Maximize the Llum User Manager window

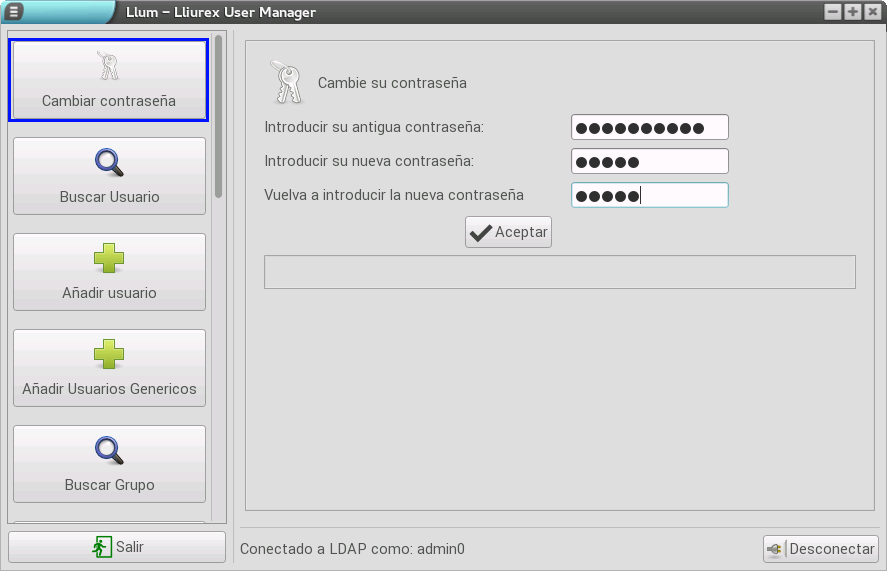[x=852, y=12]
